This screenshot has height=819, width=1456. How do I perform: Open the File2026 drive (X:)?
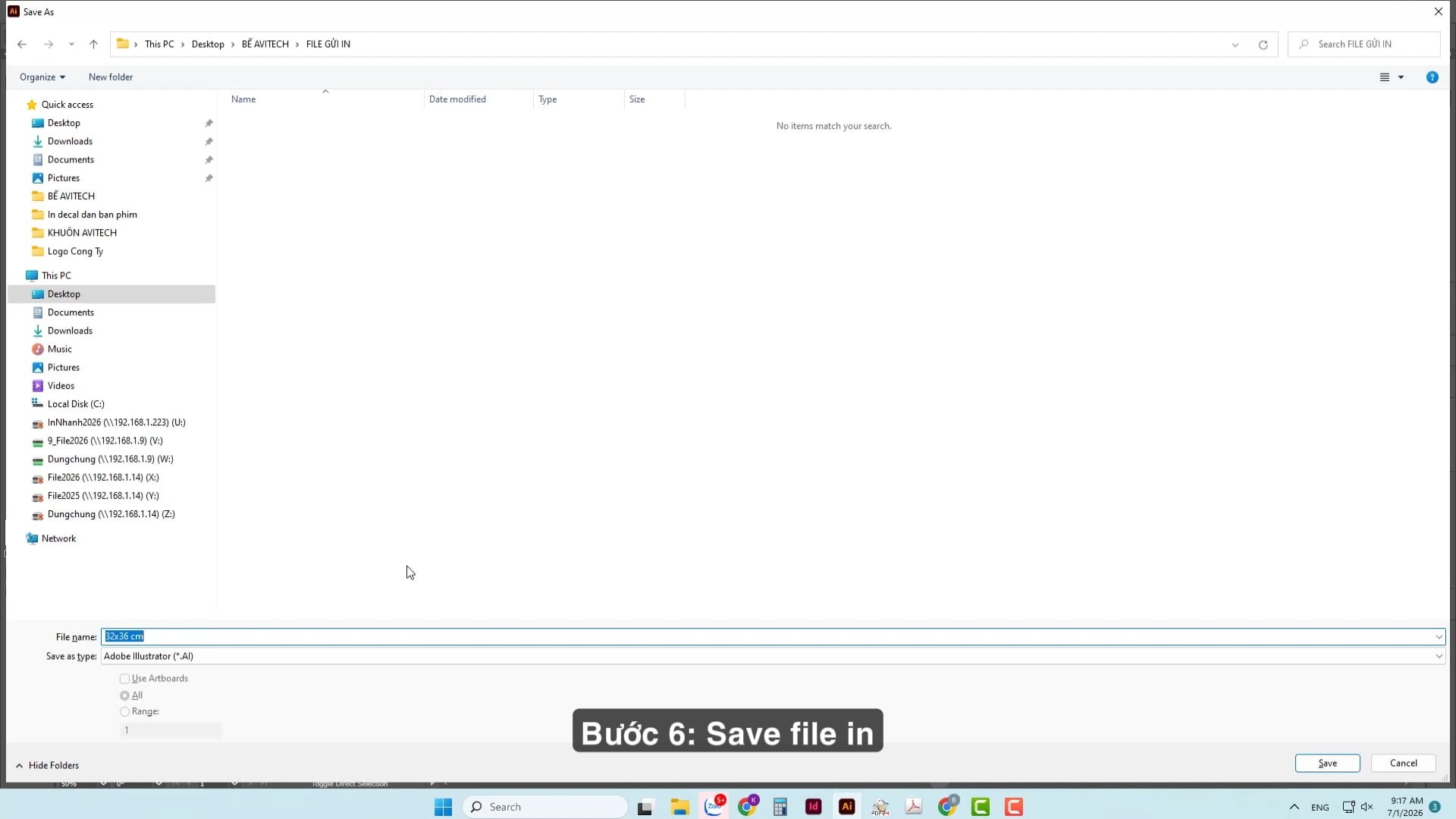[x=103, y=478]
